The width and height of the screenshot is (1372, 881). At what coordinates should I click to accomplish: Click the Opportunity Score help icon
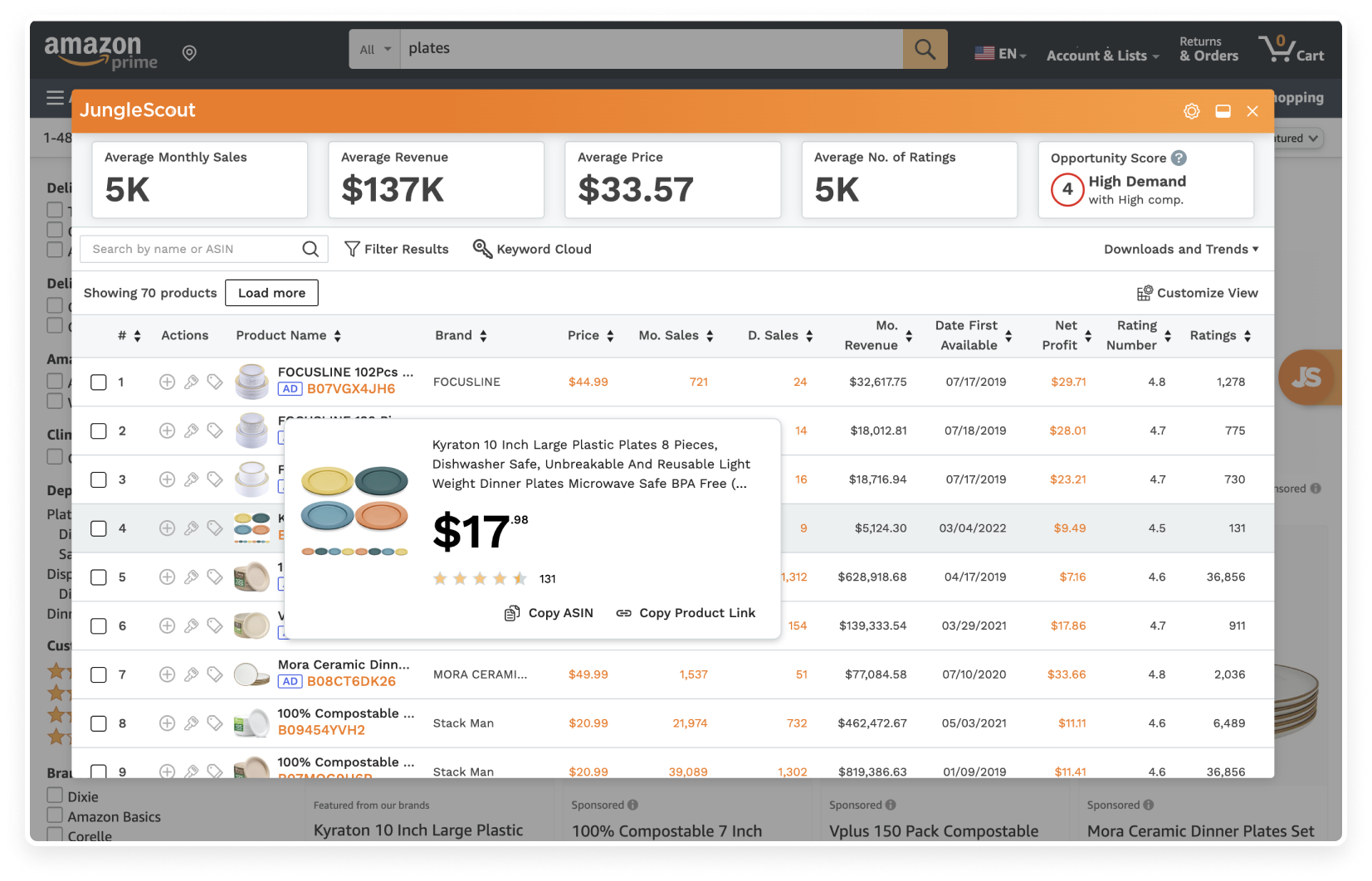[1179, 158]
